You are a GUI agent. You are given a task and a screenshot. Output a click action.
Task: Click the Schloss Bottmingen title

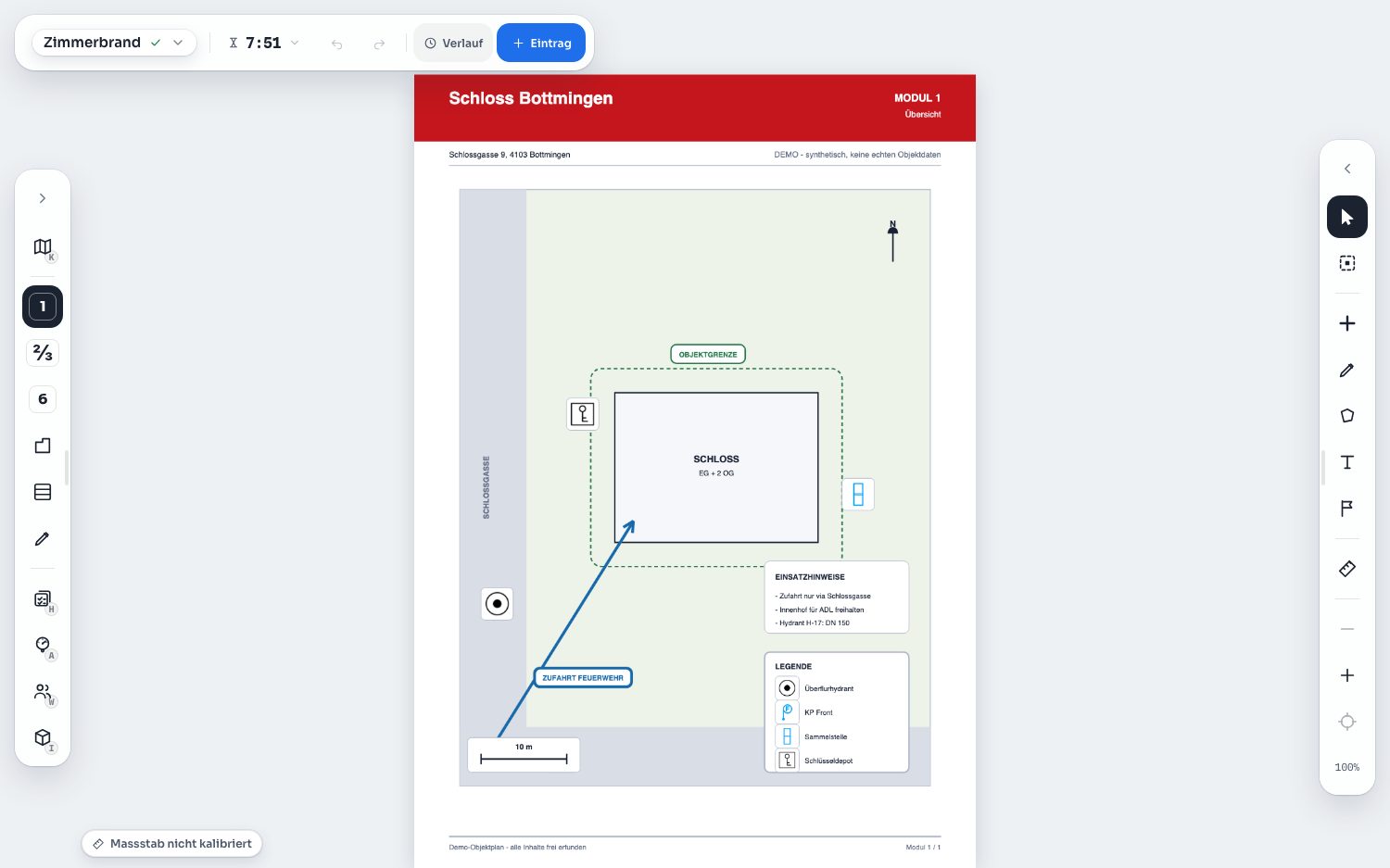[531, 98]
